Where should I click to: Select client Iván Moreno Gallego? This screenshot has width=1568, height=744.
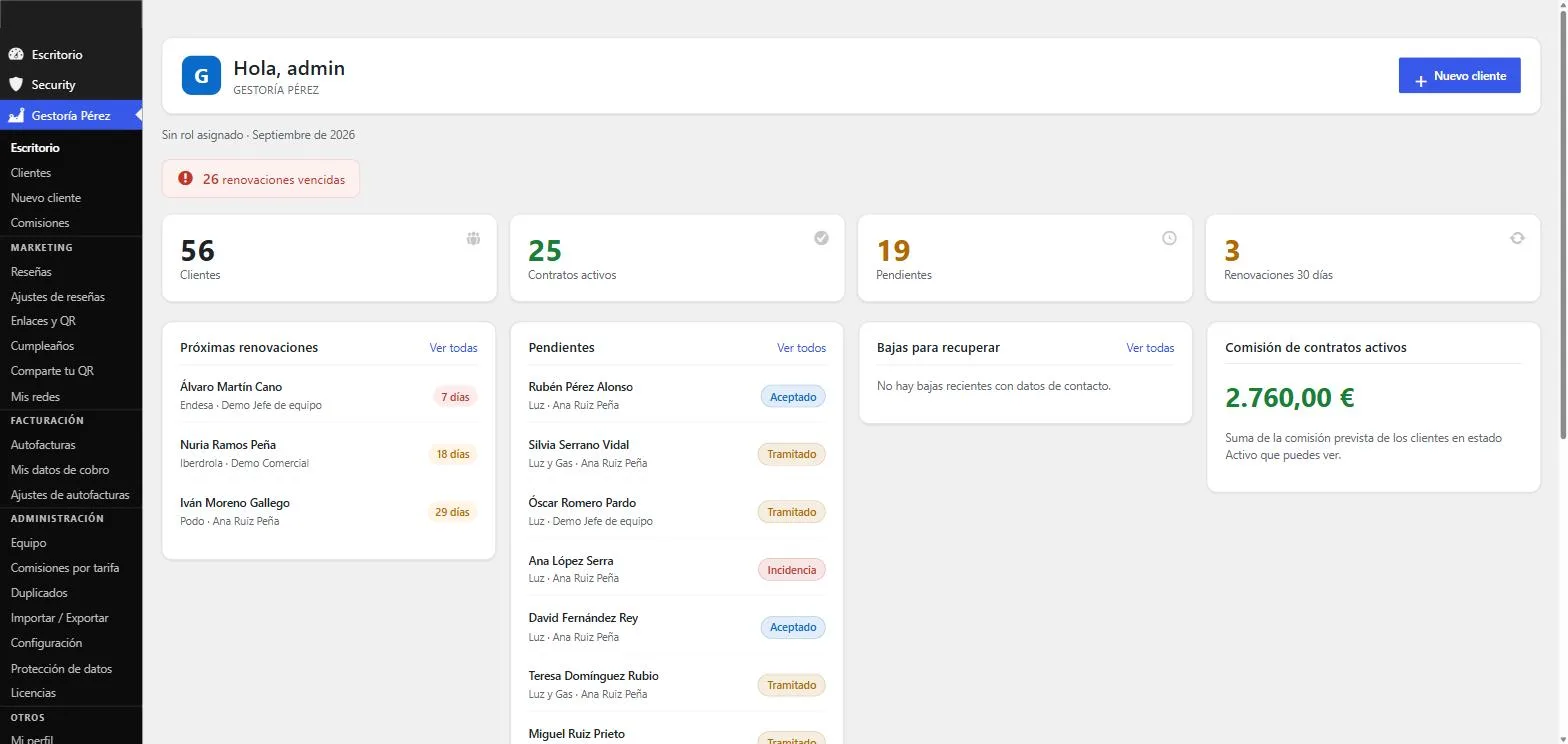click(x=235, y=503)
